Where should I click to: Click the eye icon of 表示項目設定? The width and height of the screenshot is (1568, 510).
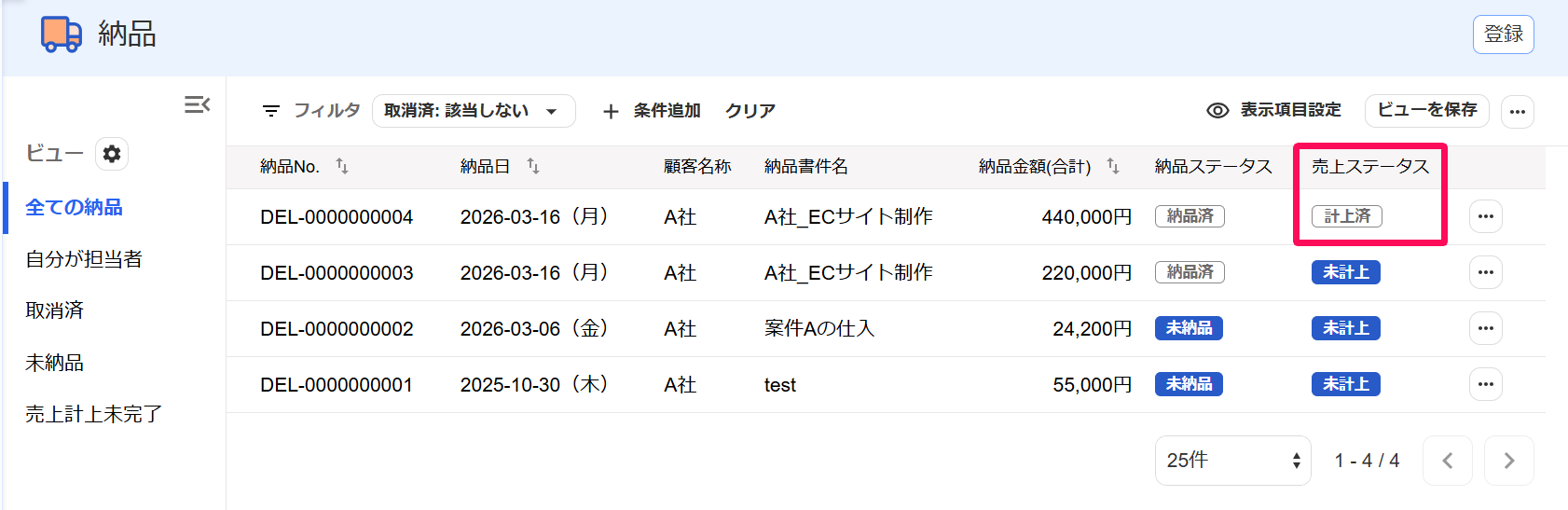(1217, 111)
